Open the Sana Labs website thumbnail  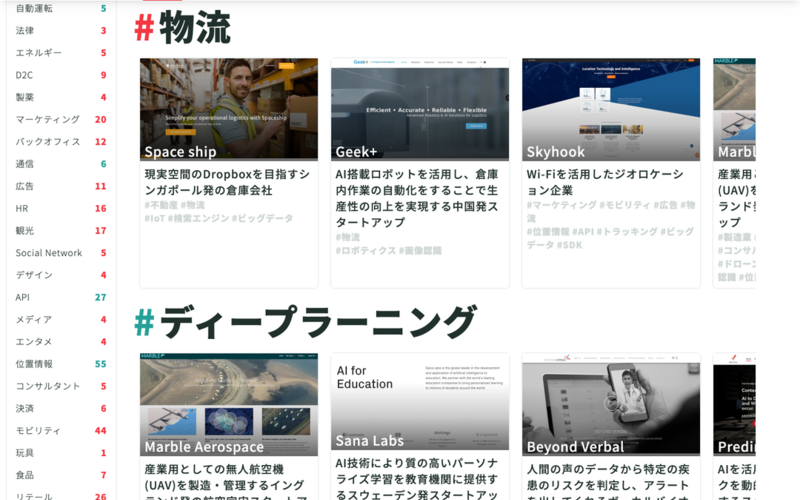click(x=420, y=402)
